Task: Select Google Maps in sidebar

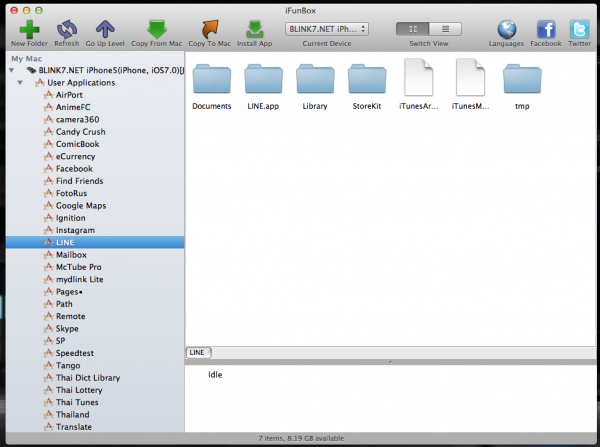Action: pyautogui.click(x=95, y=206)
